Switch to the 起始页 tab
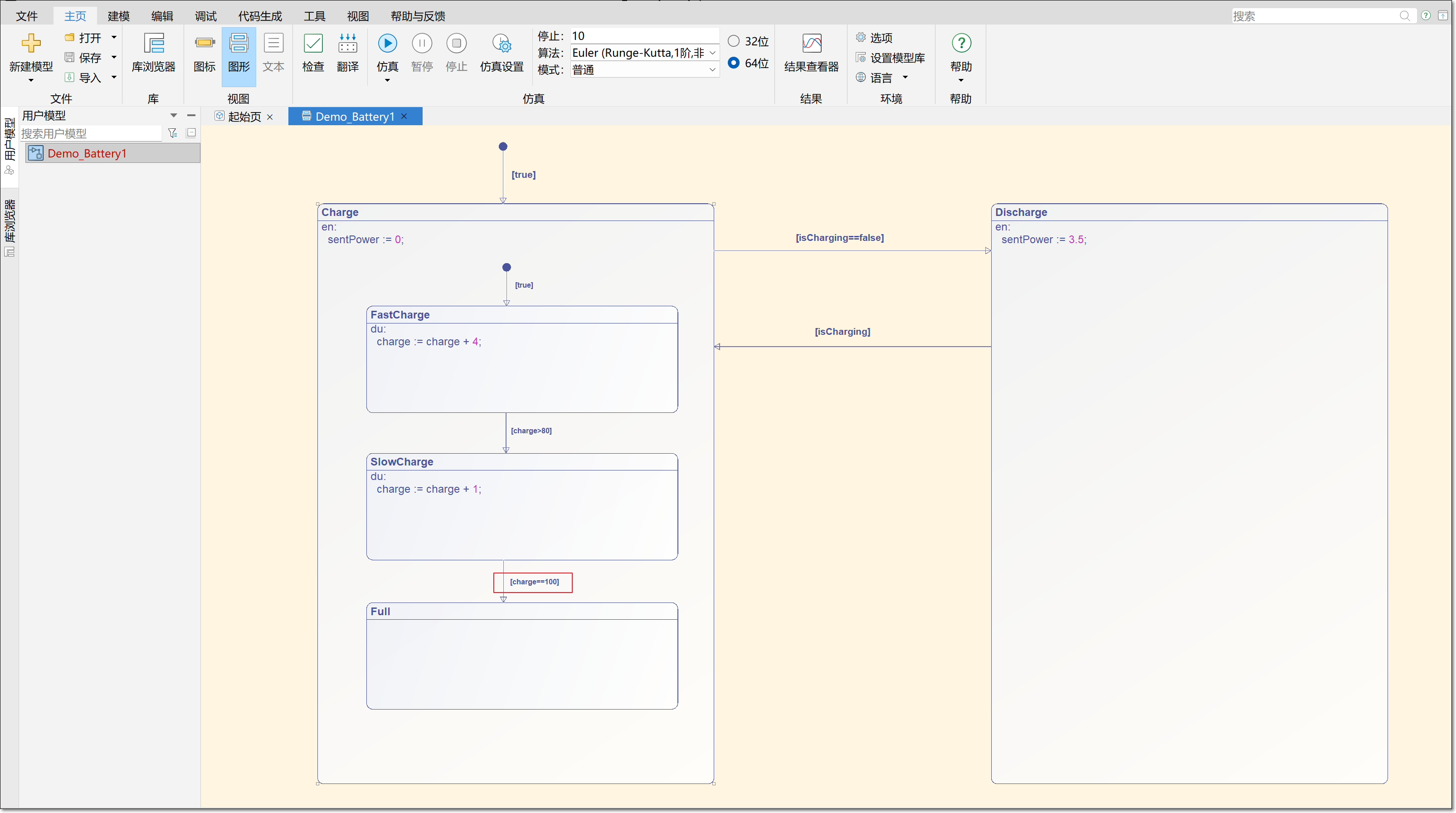1456x813 pixels. [244, 117]
